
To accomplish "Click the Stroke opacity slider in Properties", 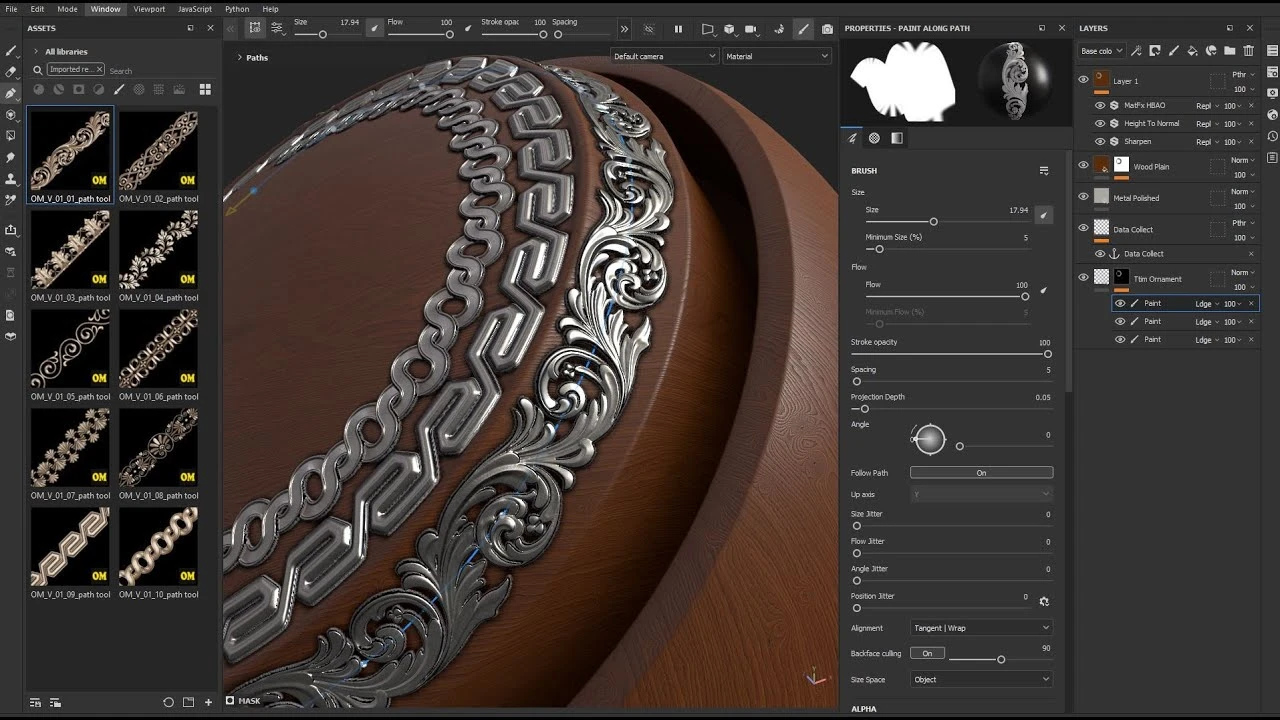I will pos(951,354).
